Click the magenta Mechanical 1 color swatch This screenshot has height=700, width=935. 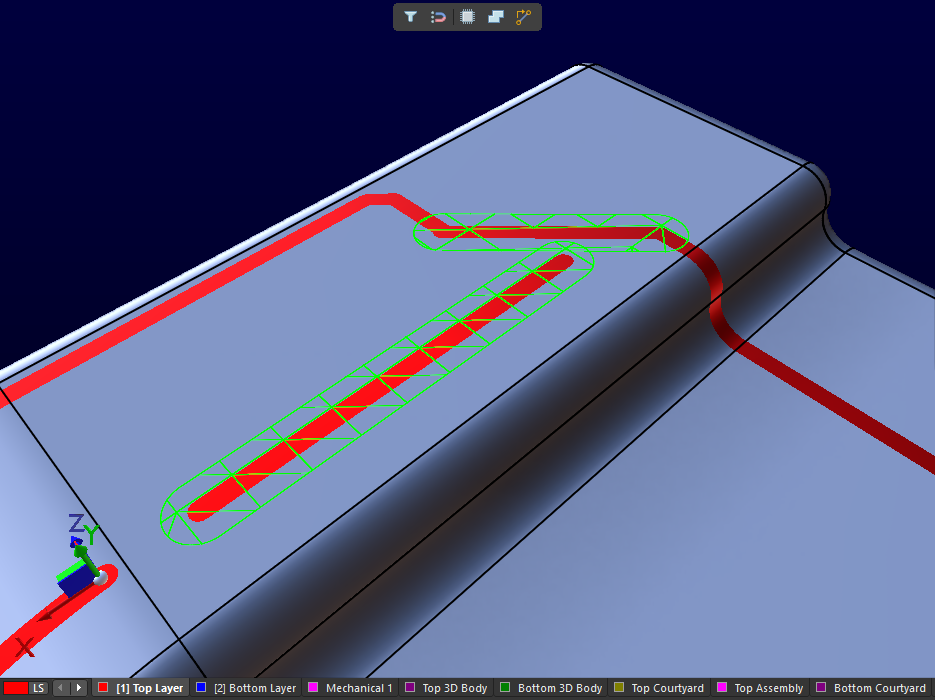pos(313,688)
